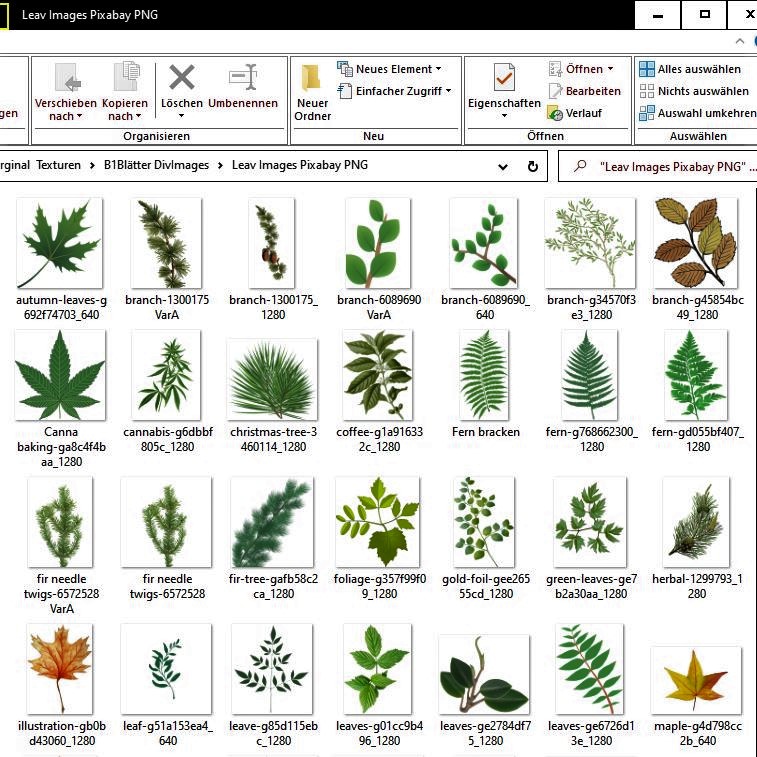Viewport: 757px width, 757px height.
Task: Select maple-g4d798cc2b_640 yellow leaf
Action: [696, 681]
